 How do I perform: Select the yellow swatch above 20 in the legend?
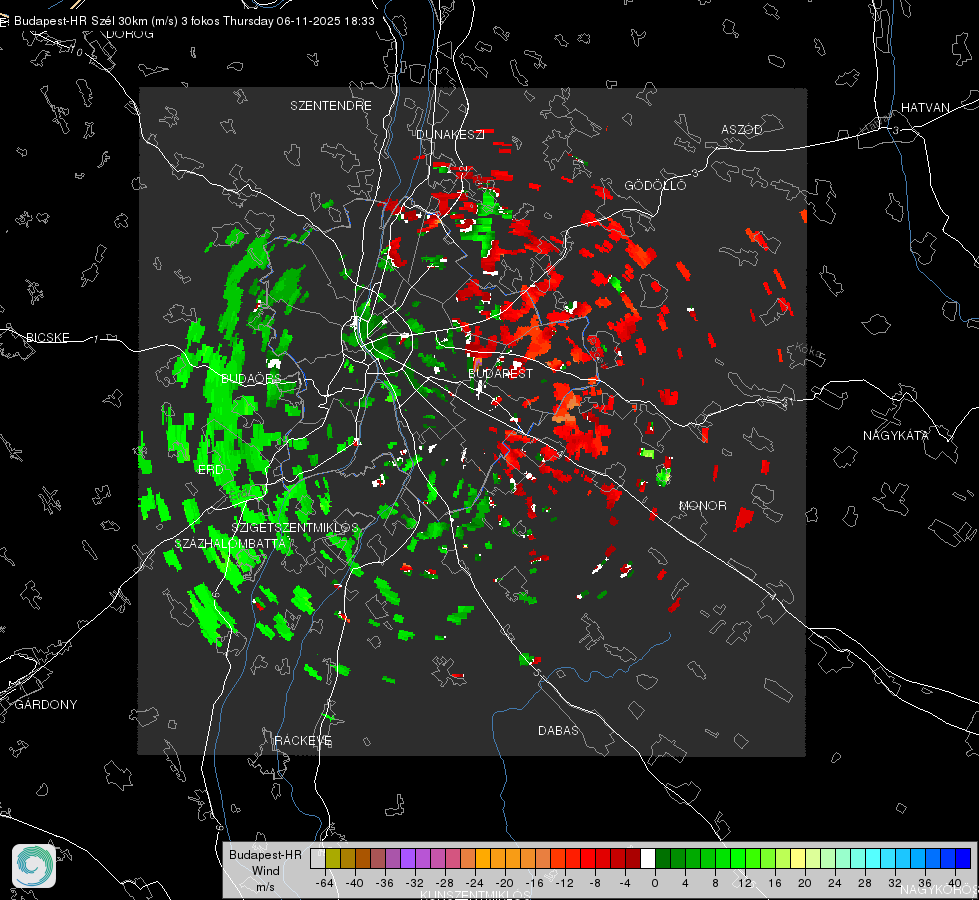[x=799, y=859]
